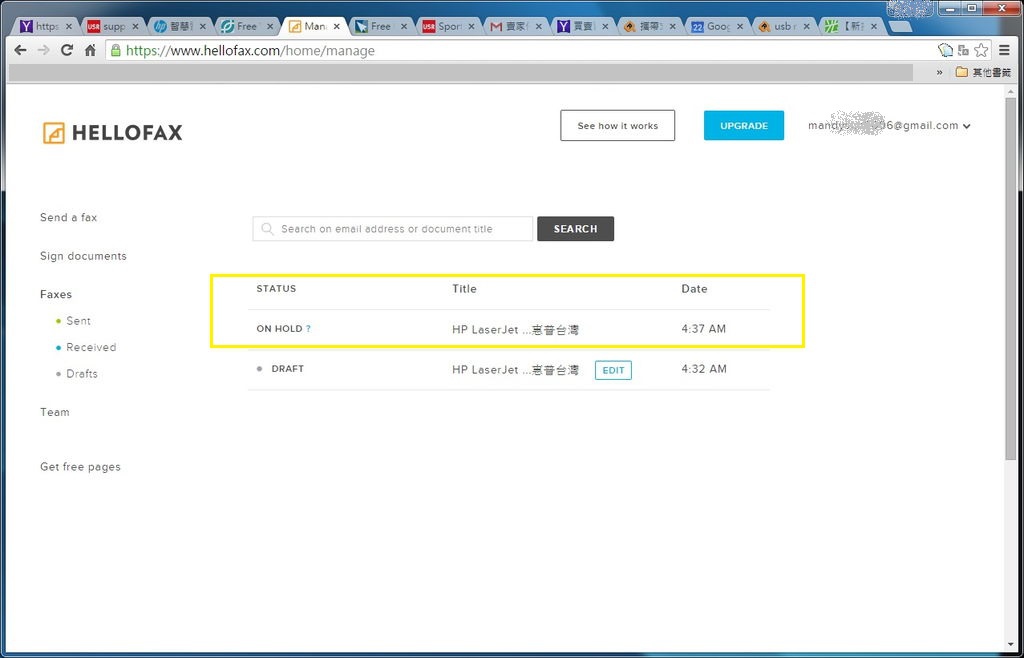Show hidden bookmarks with the double chevron
Viewport: 1024px width, 658px height.
939,72
